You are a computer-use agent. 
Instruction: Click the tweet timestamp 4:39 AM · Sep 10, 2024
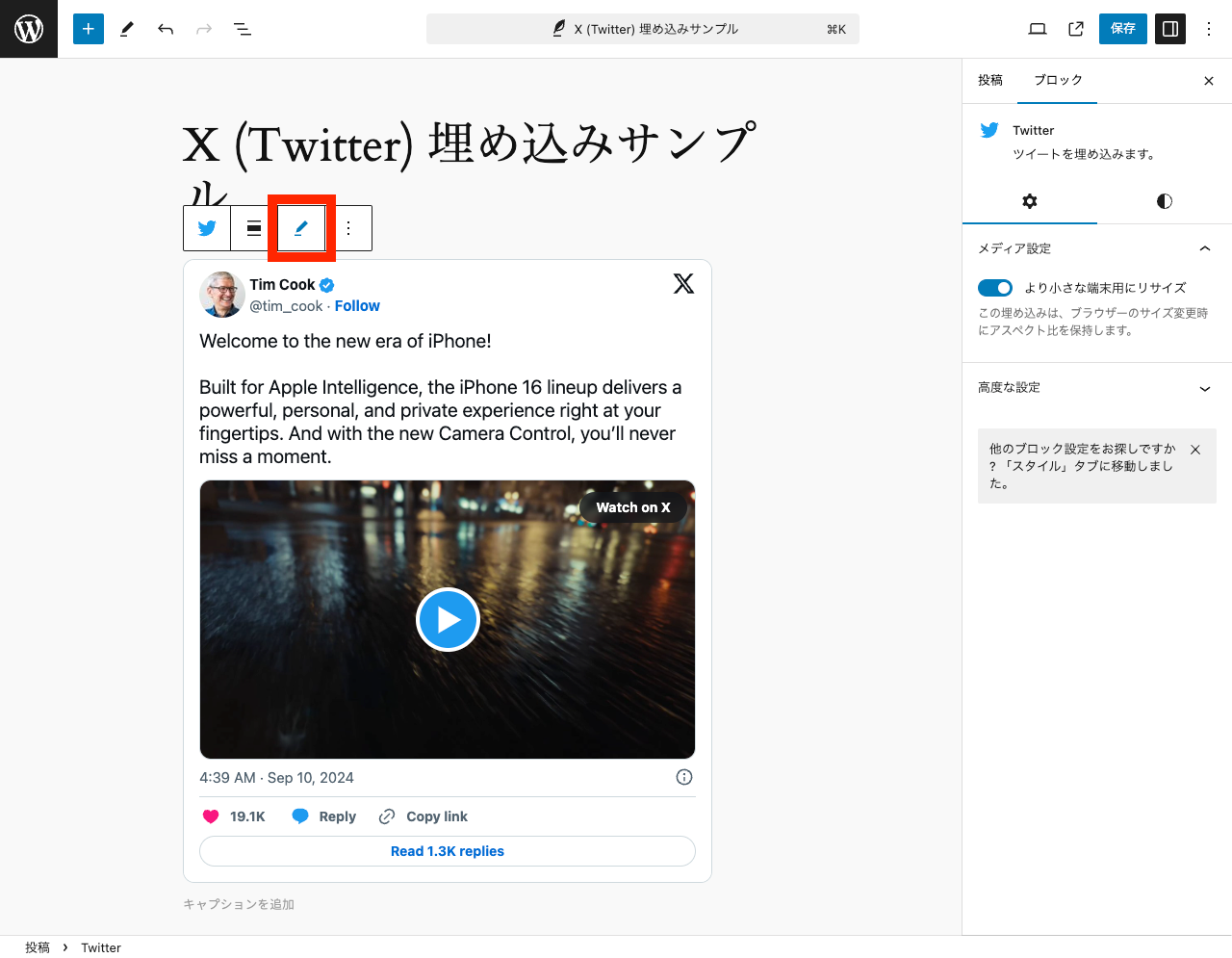click(276, 778)
